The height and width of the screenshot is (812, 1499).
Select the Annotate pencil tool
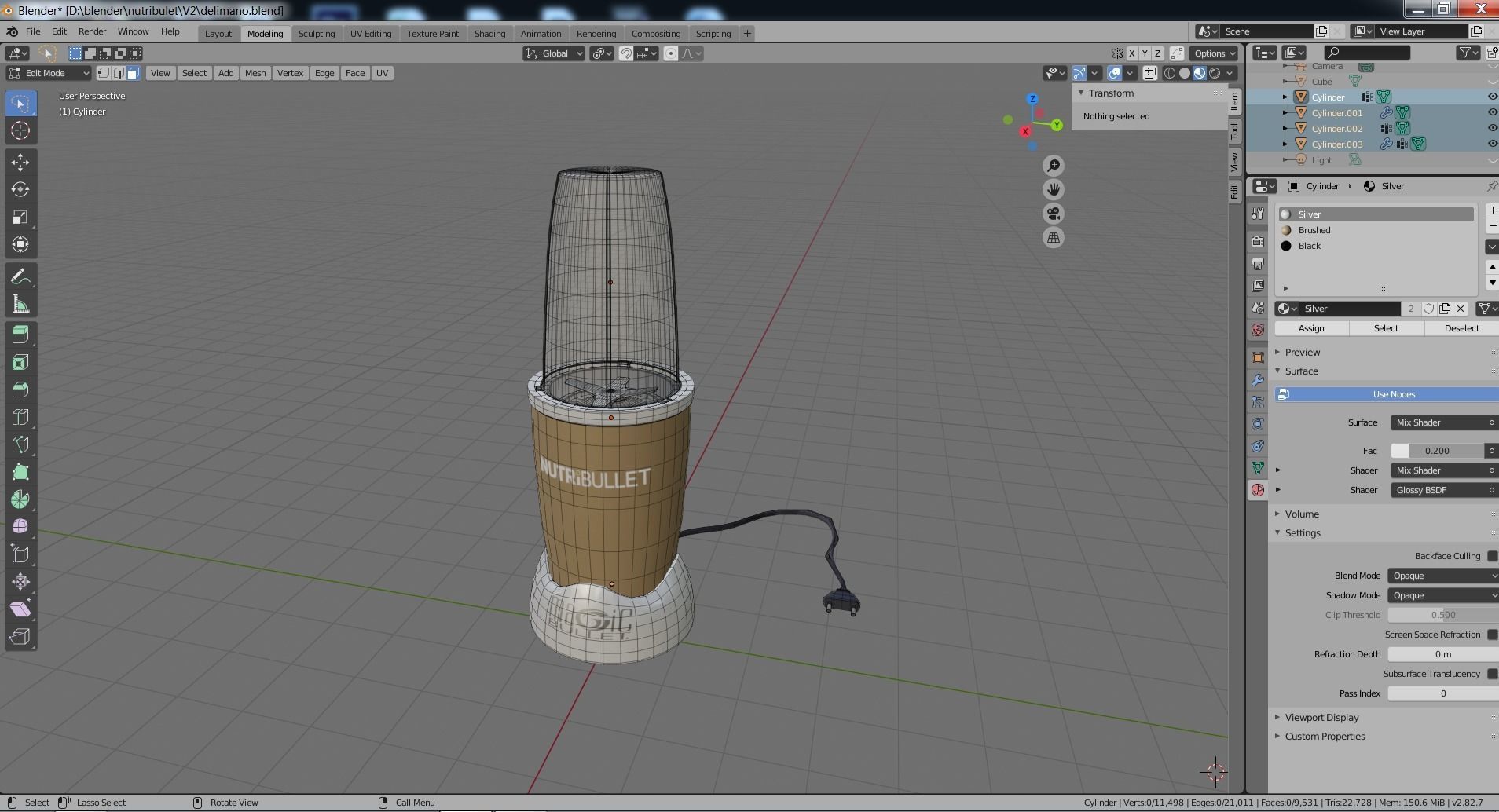click(x=20, y=277)
